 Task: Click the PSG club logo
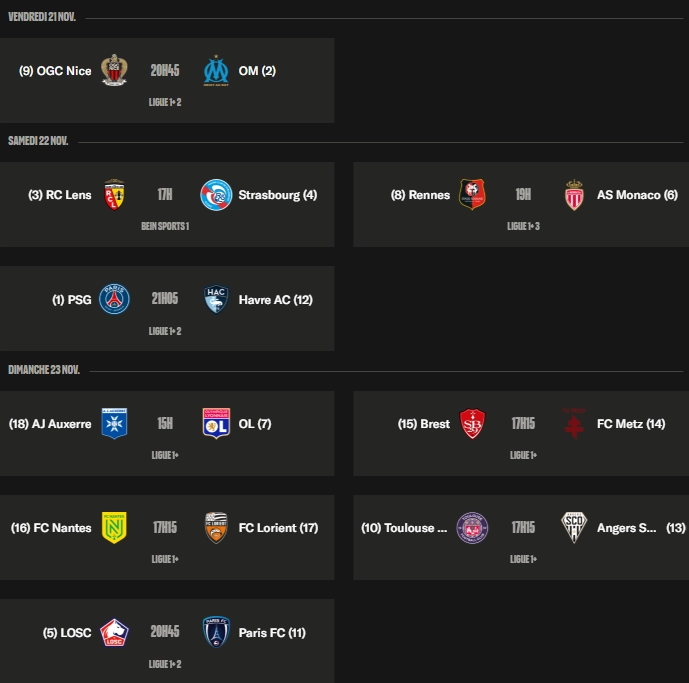(x=114, y=299)
